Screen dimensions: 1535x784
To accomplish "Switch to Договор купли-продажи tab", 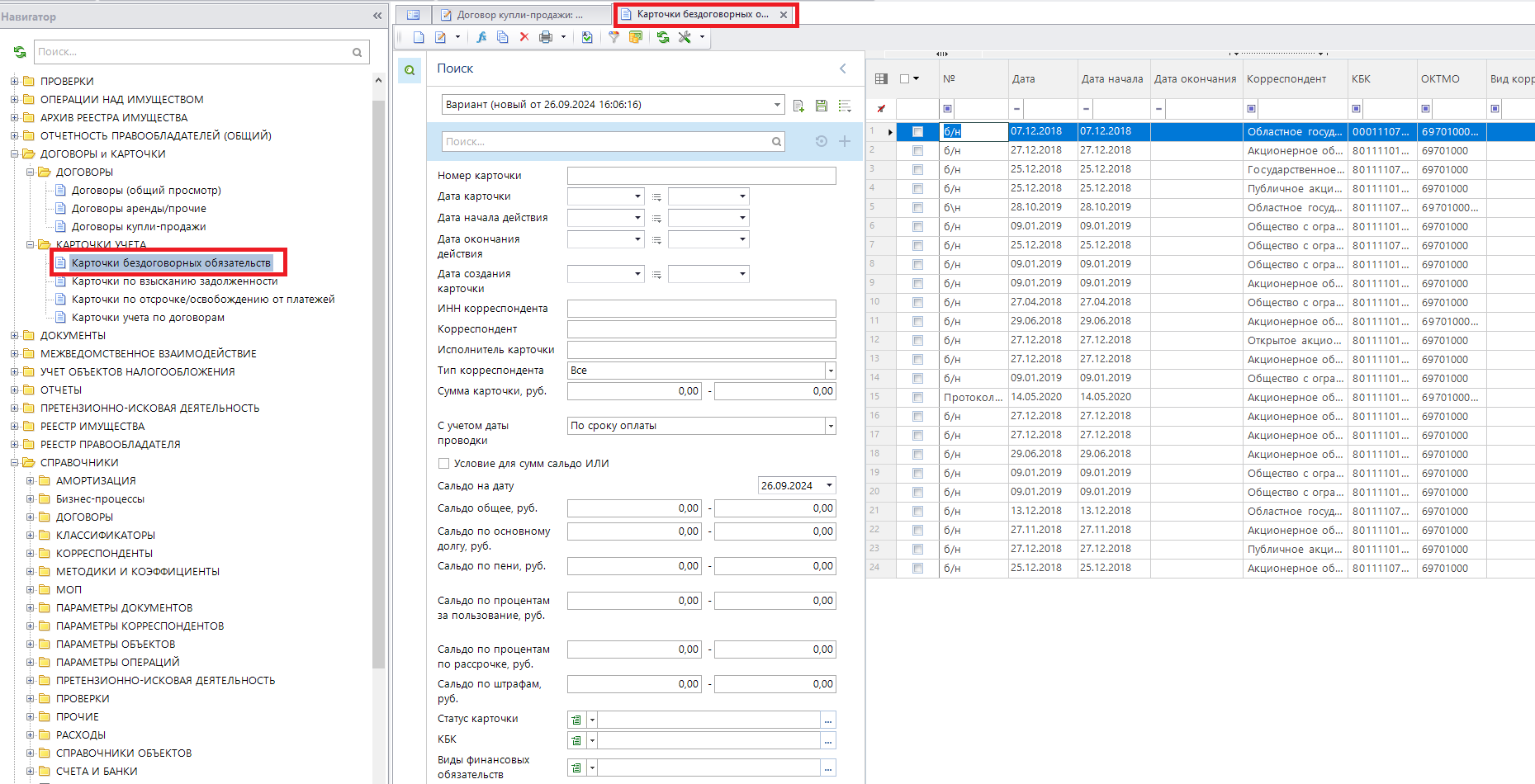I will (x=519, y=15).
